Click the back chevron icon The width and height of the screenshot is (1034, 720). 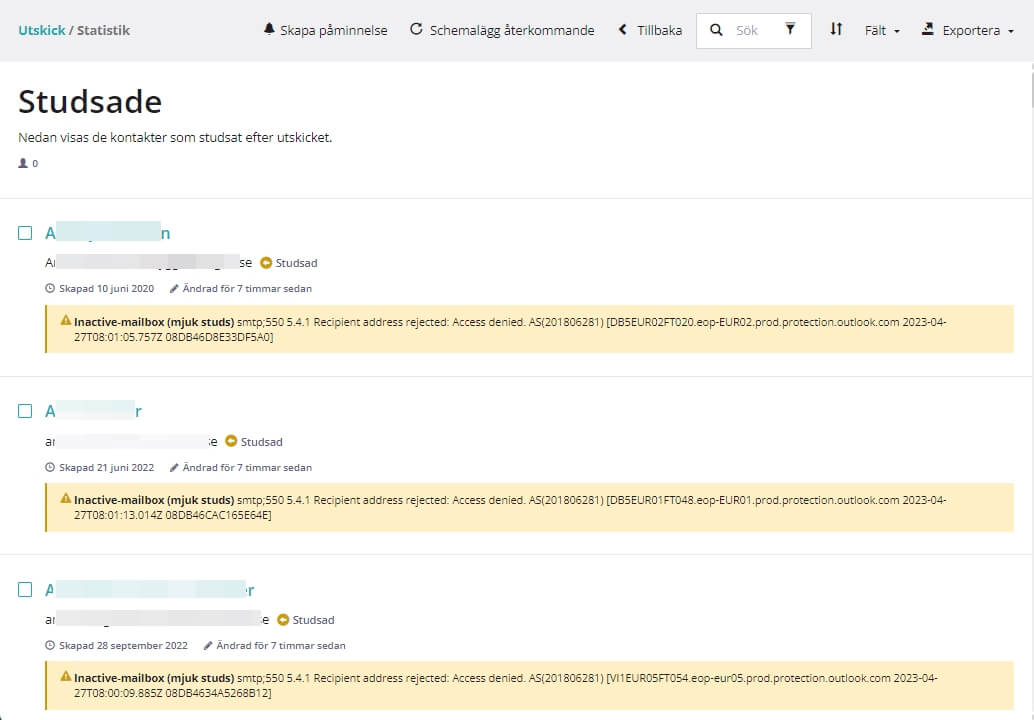623,30
